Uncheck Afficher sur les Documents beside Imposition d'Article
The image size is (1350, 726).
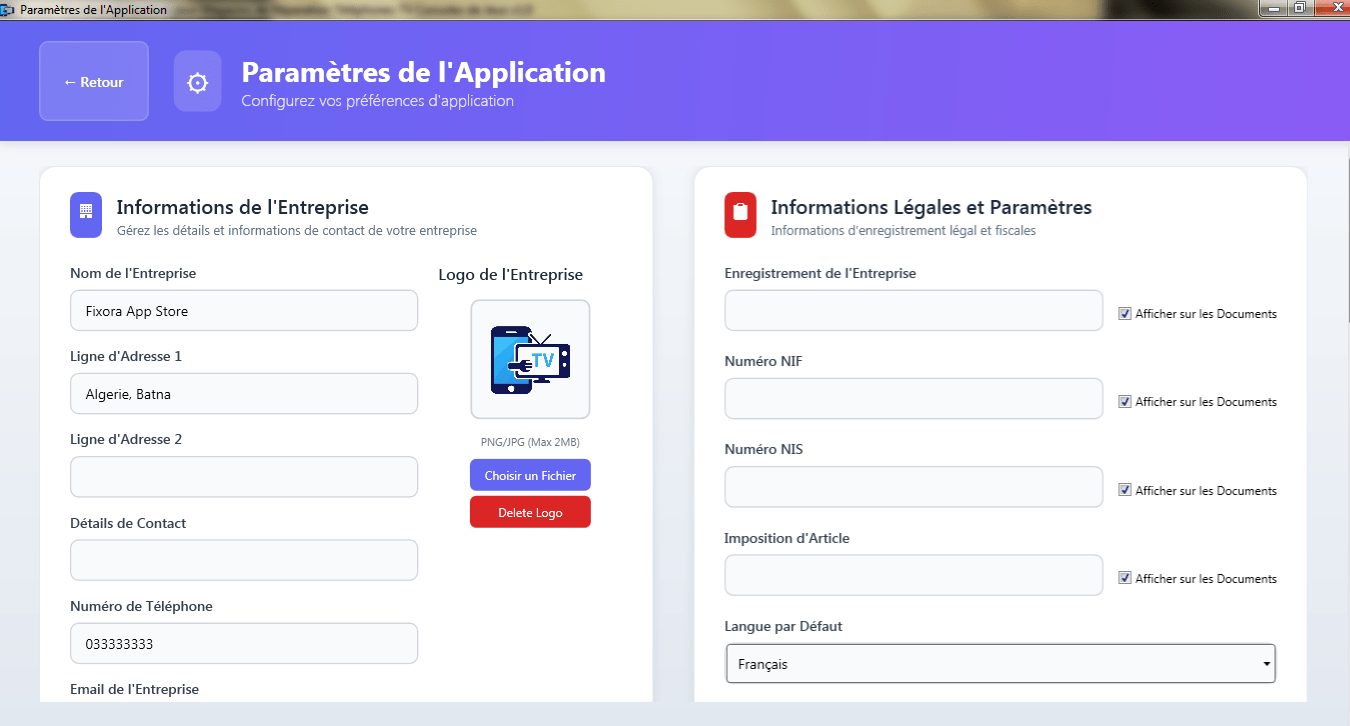tap(1124, 578)
